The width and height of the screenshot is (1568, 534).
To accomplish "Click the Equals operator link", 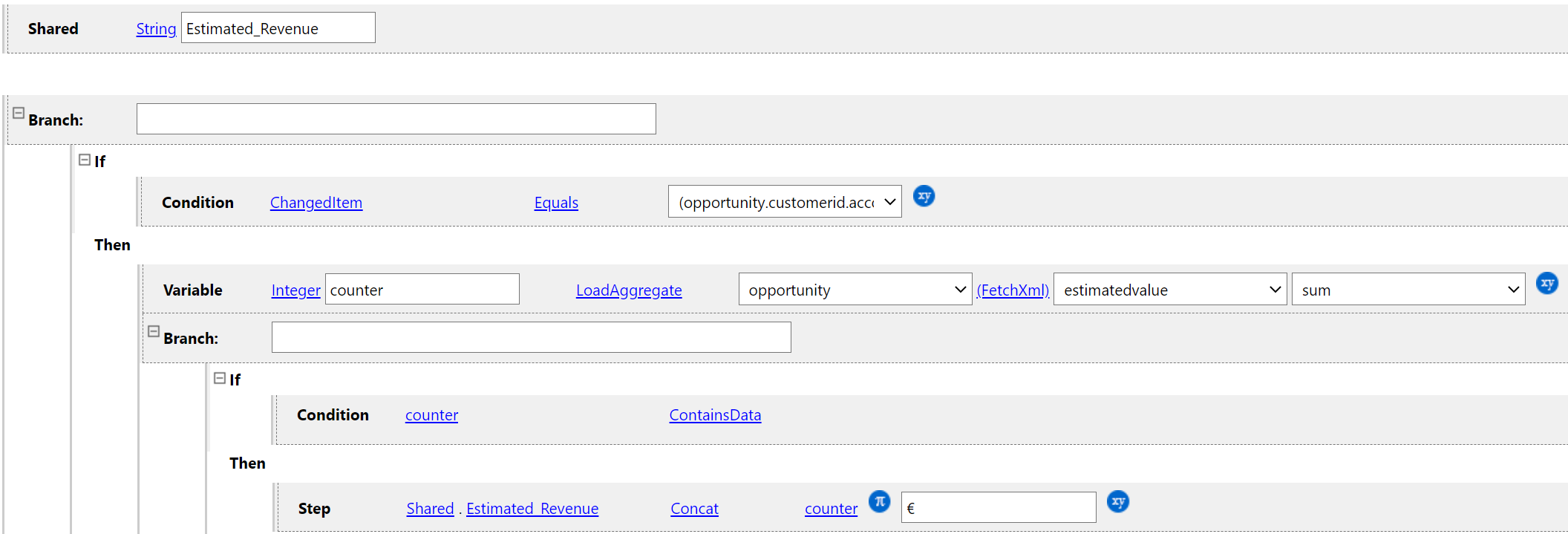I will (x=556, y=202).
